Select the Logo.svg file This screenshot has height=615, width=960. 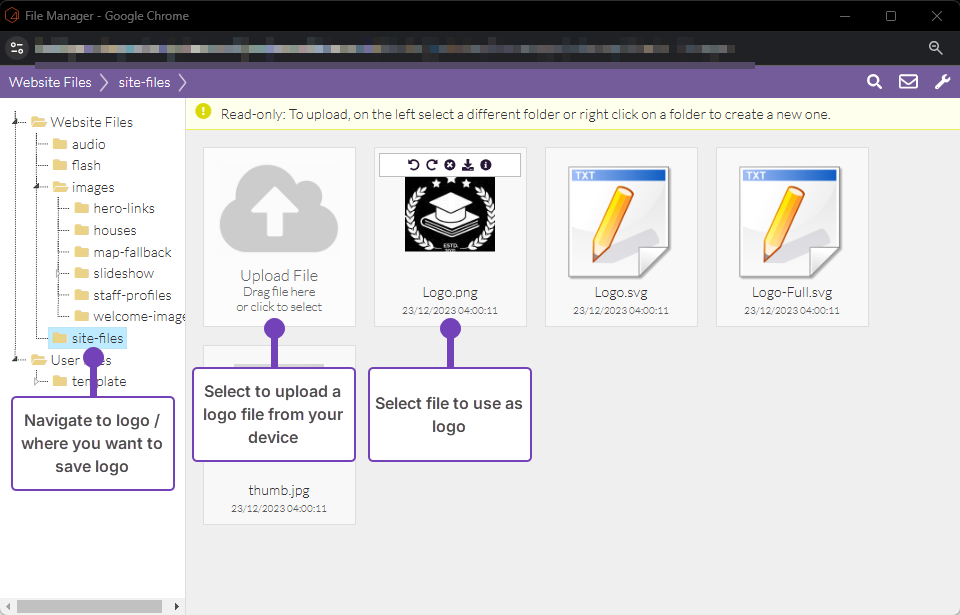621,236
